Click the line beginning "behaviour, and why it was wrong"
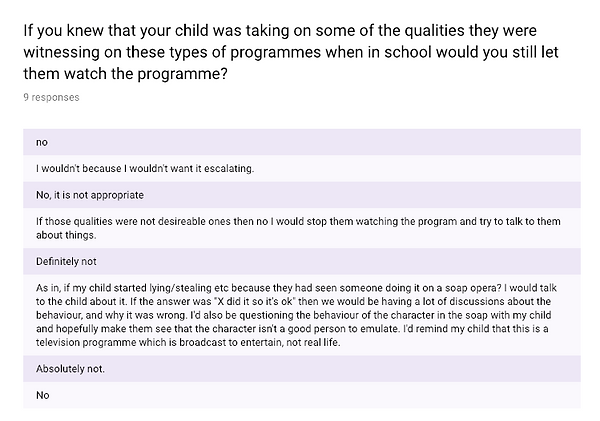Screen dimensions: 600x421 [293, 315]
